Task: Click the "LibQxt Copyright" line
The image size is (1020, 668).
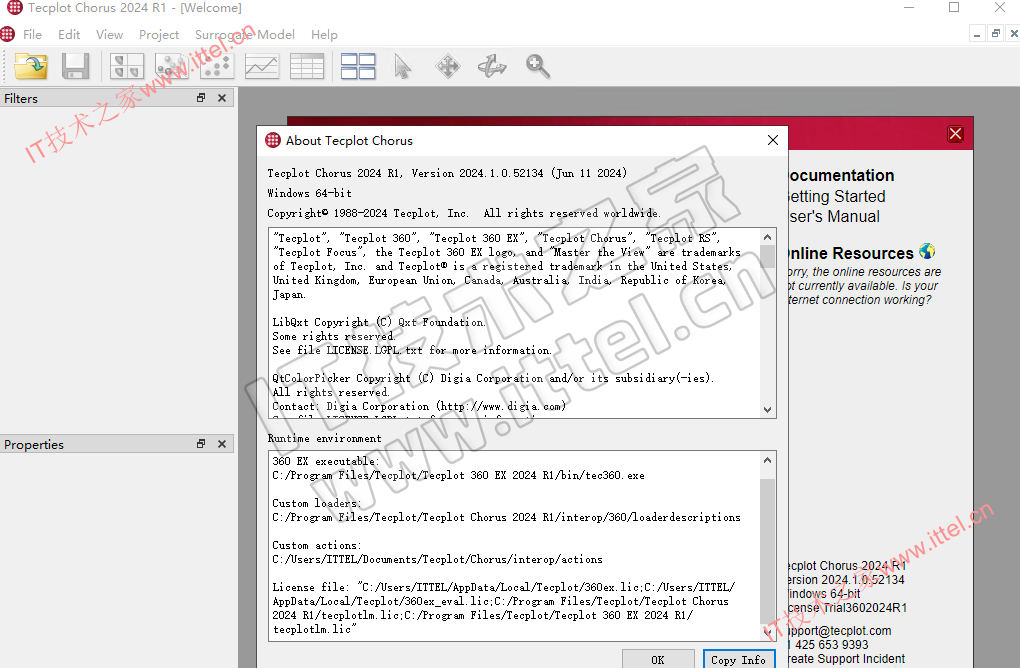Action: pyautogui.click(x=379, y=322)
